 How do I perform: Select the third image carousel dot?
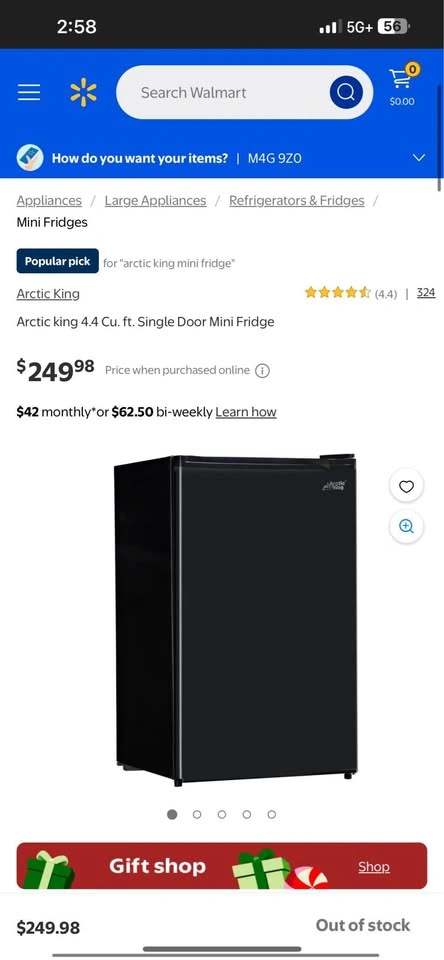coord(222,814)
